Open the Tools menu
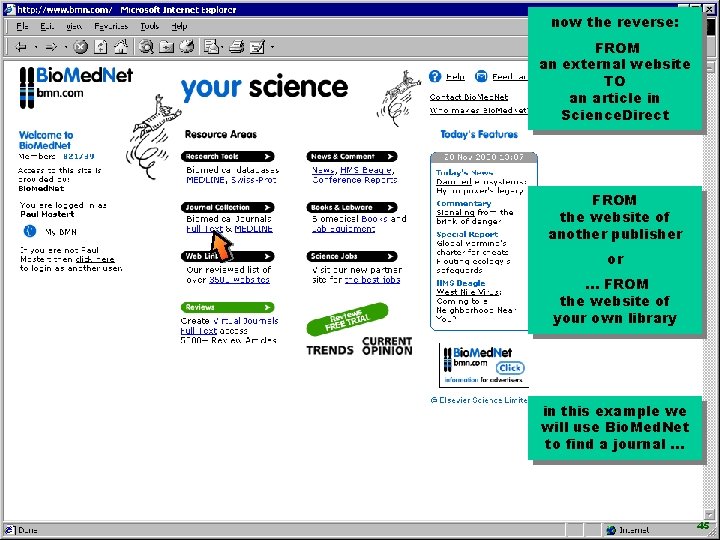The image size is (720, 540). pos(149,27)
